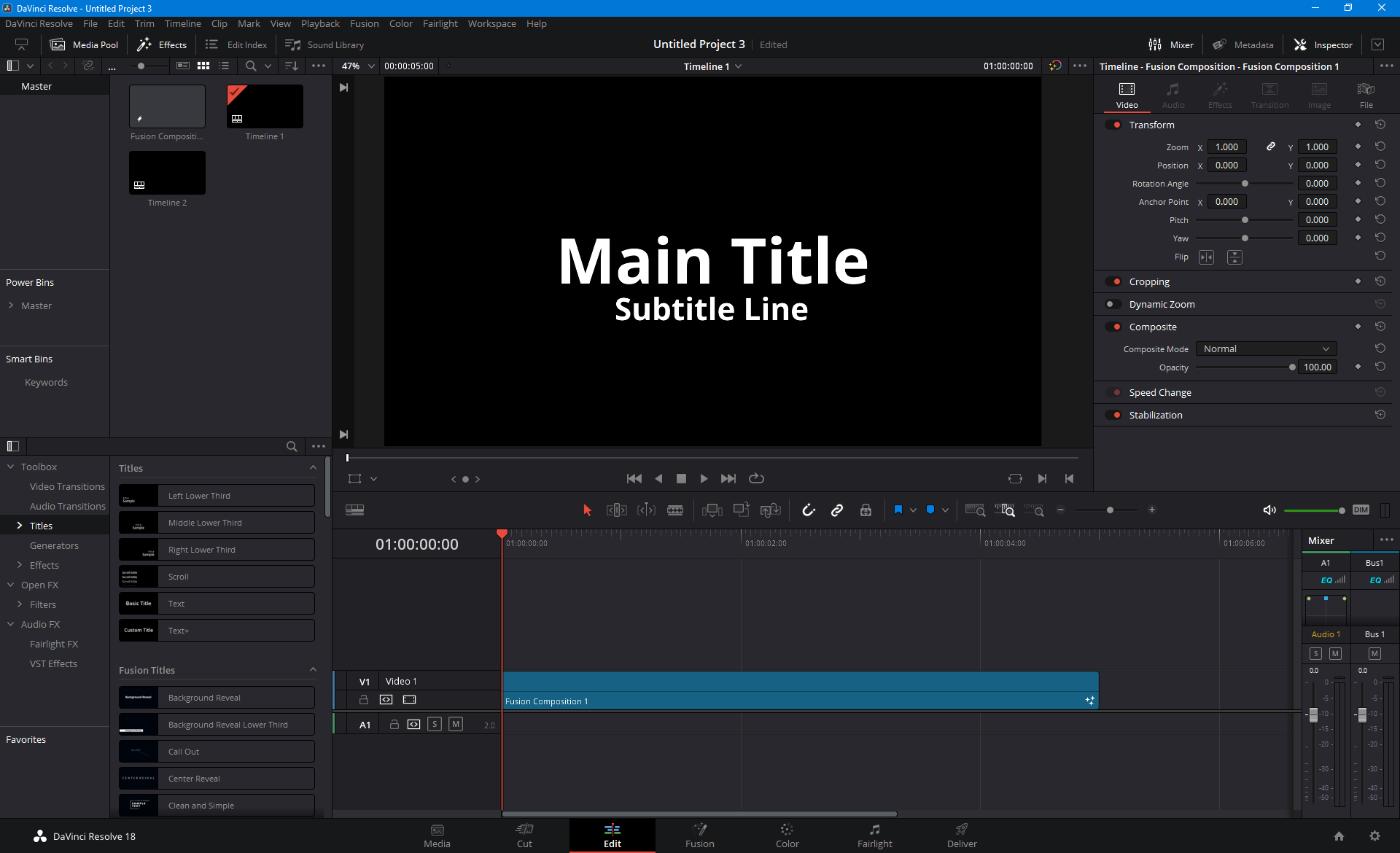This screenshot has height=853, width=1400.
Task: Toggle the Media Pool panel
Action: point(84,44)
